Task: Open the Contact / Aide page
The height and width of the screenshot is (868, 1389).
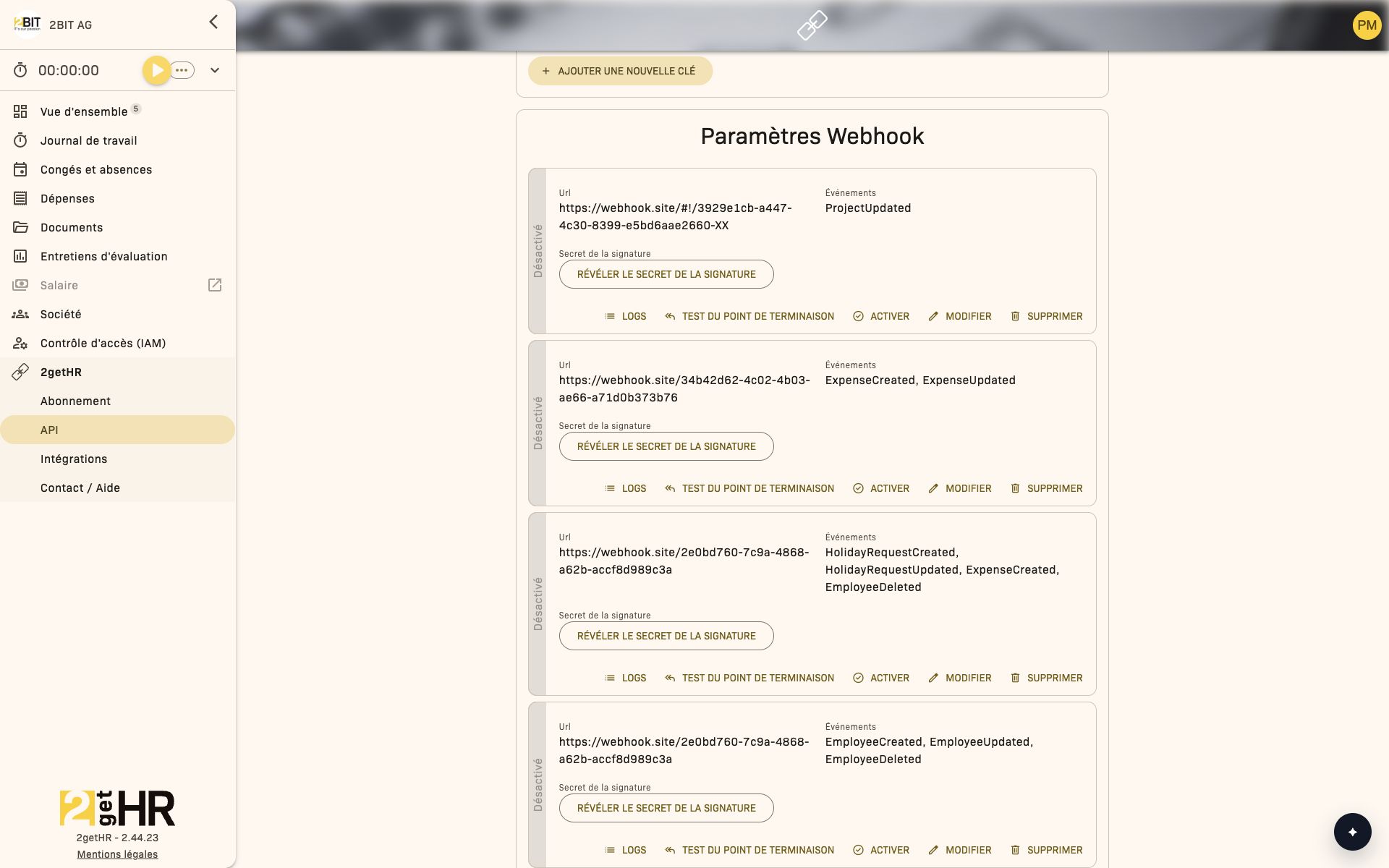Action: click(117, 488)
